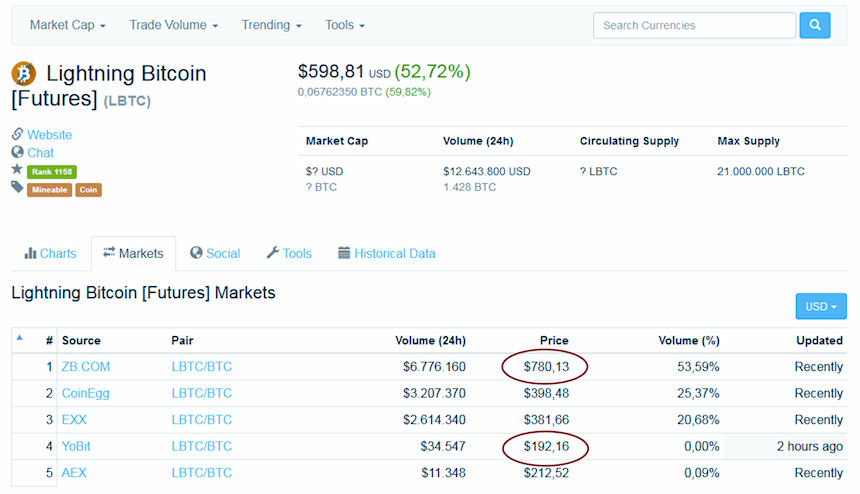This screenshot has height=494, width=860.
Task: Click the $398,48 price cell
Action: point(546,393)
